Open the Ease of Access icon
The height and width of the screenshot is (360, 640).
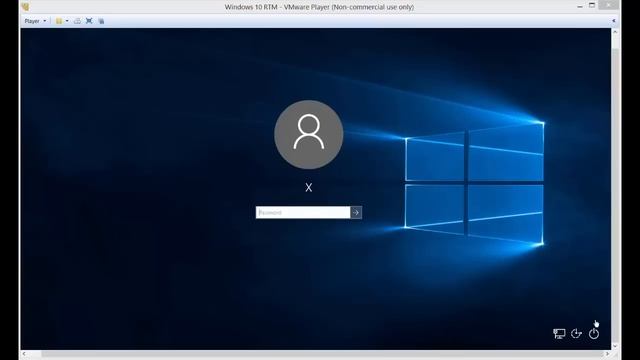click(576, 333)
